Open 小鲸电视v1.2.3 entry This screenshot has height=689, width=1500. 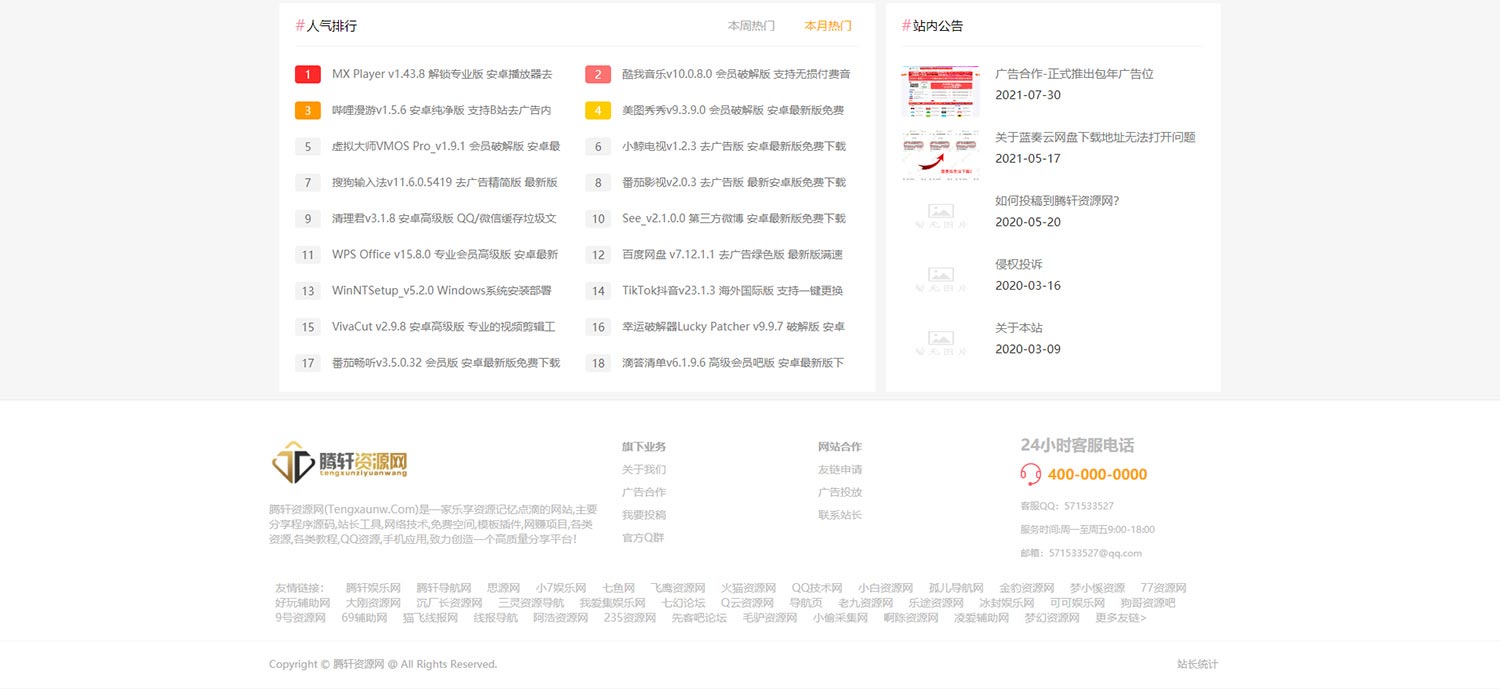point(734,146)
